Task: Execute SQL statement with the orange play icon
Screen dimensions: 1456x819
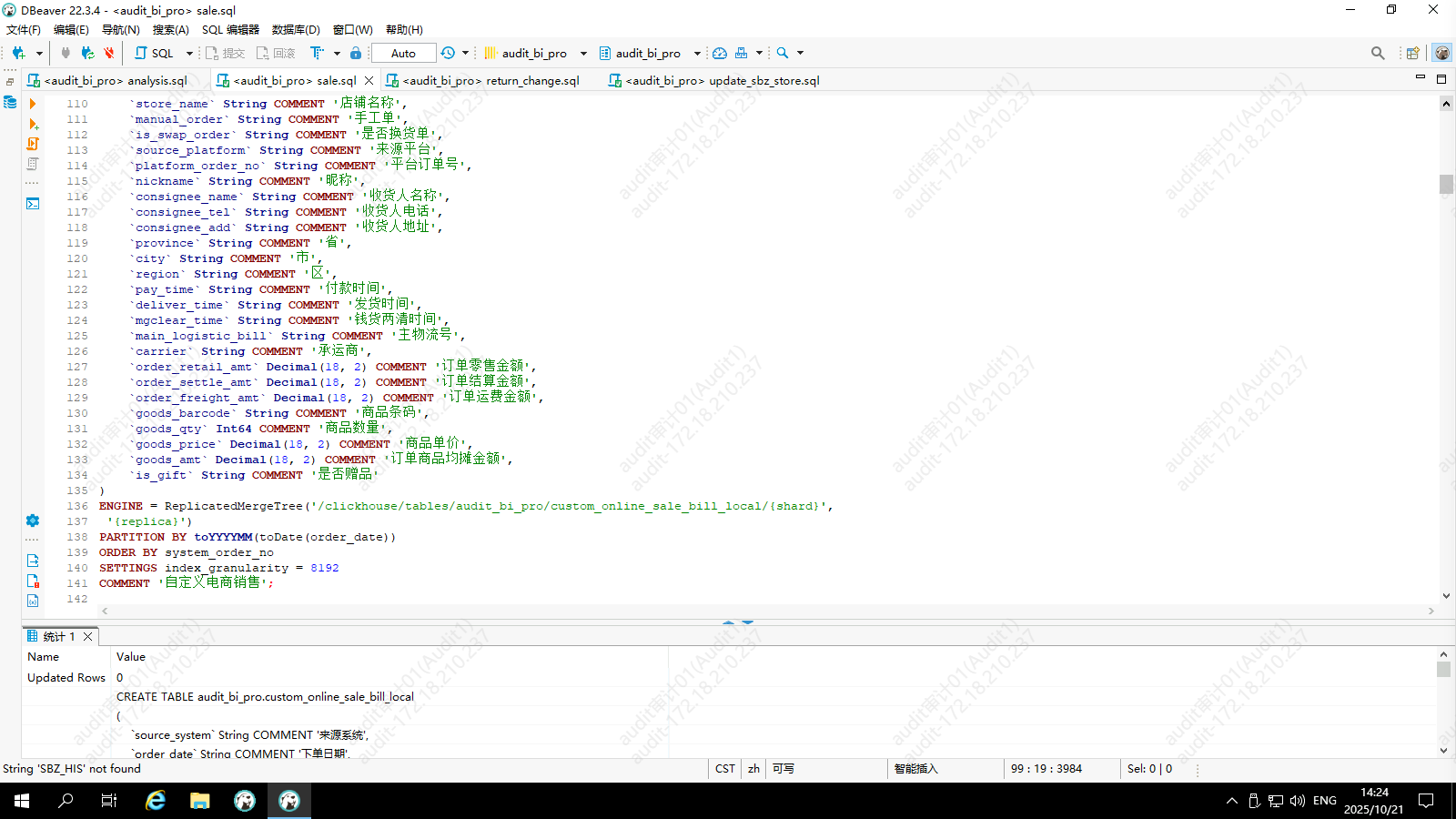Action: pos(33,104)
